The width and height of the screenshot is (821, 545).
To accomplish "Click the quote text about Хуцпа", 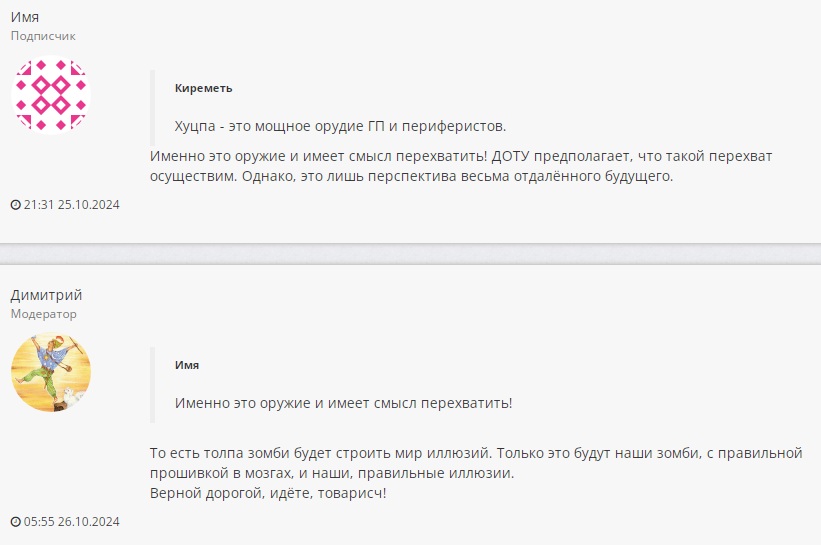I will point(340,126).
